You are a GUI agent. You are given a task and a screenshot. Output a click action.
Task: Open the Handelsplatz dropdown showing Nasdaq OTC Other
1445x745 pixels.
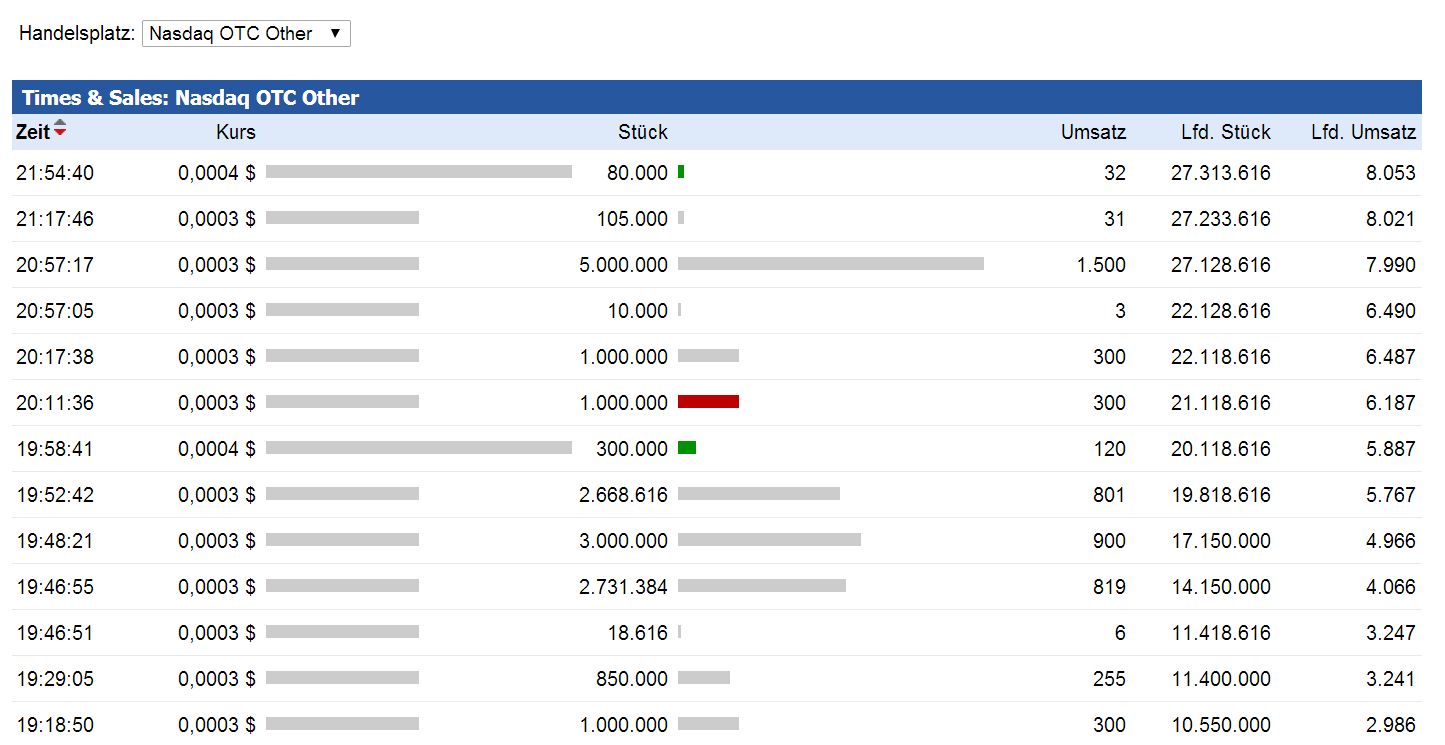click(x=246, y=33)
